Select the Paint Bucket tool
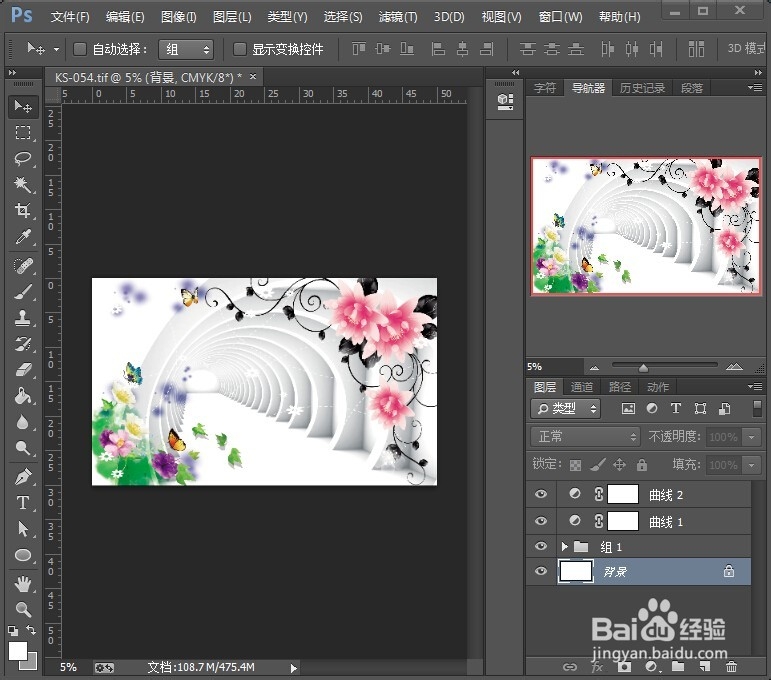The width and height of the screenshot is (771, 680). click(23, 396)
